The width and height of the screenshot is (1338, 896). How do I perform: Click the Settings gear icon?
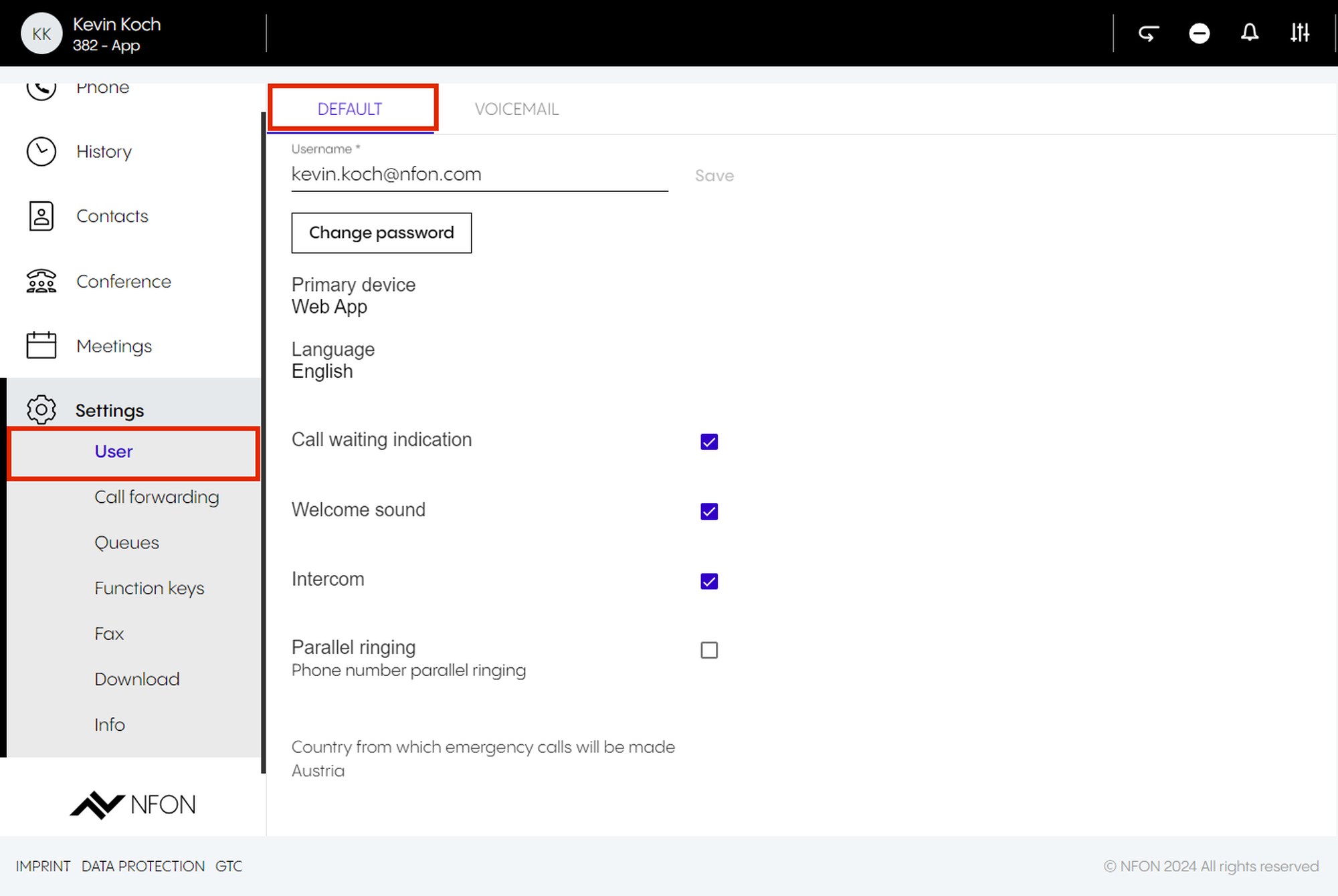[x=41, y=410]
